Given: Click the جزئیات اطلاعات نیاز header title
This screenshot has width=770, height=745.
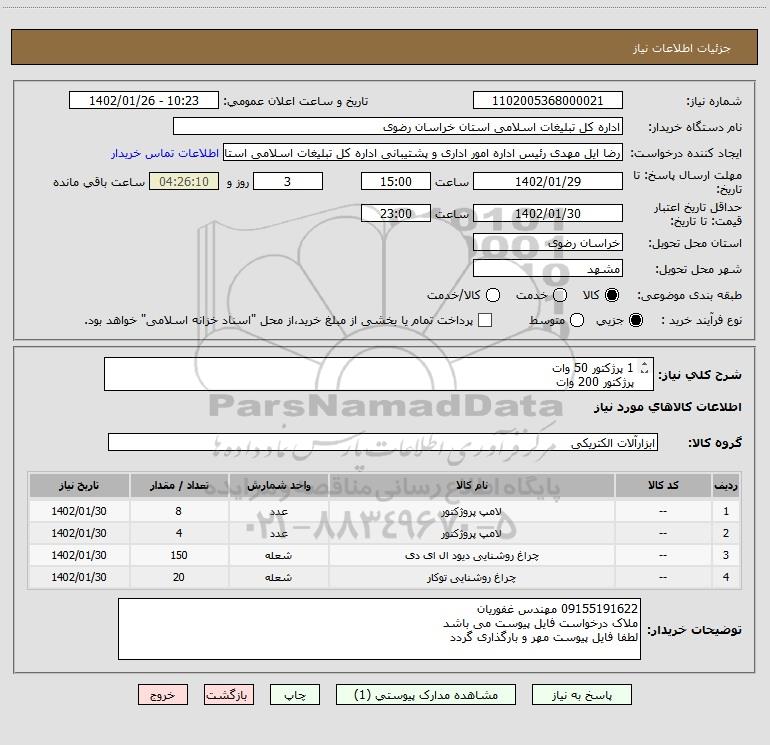Looking at the screenshot, I should pyautogui.click(x=682, y=48).
